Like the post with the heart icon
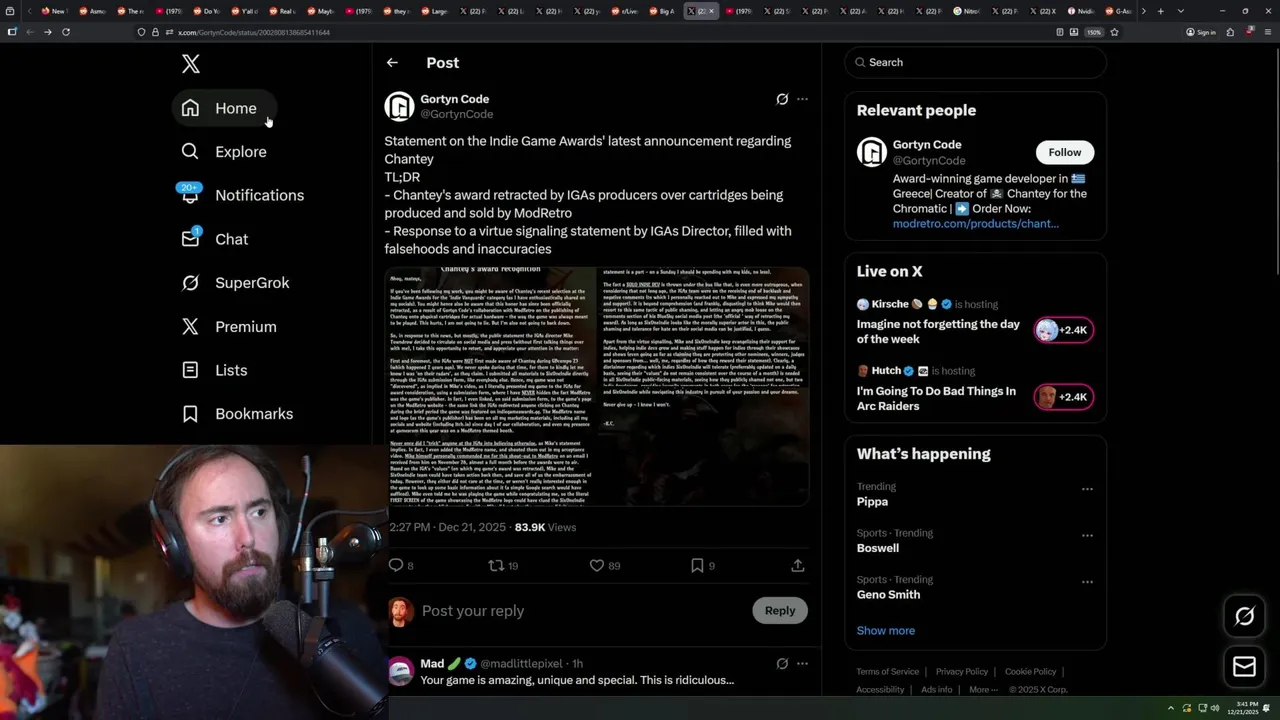Image resolution: width=1280 pixels, height=720 pixels. [597, 565]
